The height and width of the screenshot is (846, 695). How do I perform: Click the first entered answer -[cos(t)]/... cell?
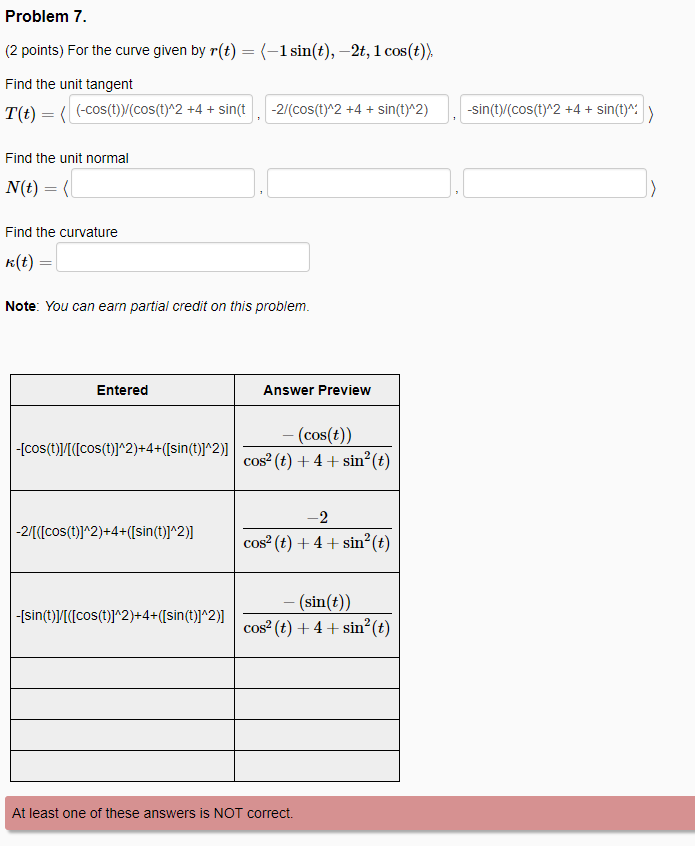tap(122, 448)
